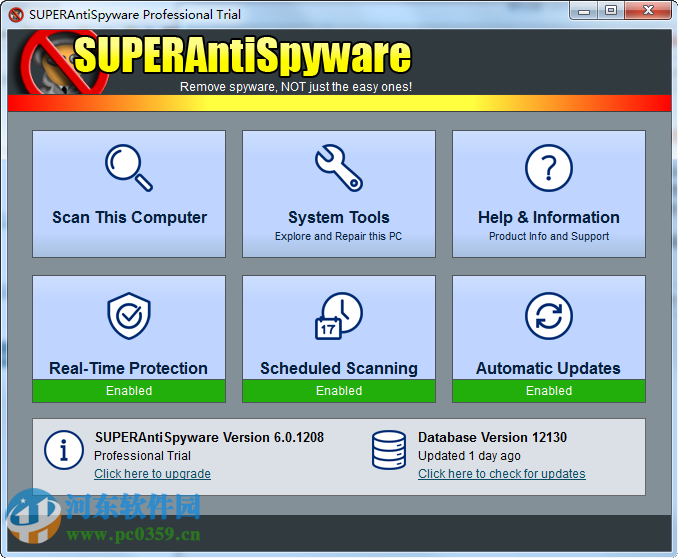Click 'Explore and Repair this PC' text
This screenshot has height=559, width=679.
click(338, 236)
